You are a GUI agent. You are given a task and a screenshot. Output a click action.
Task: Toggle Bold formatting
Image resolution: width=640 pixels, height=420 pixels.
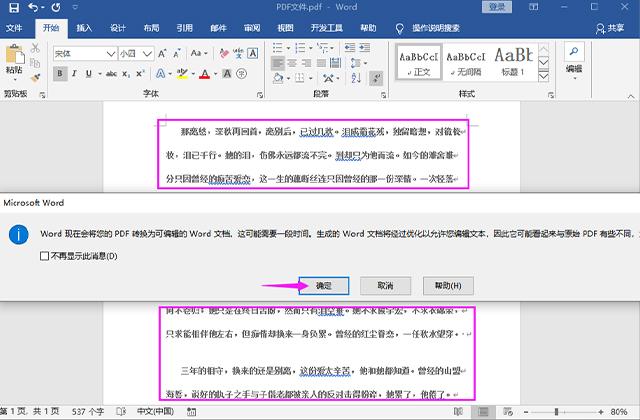coord(60,74)
